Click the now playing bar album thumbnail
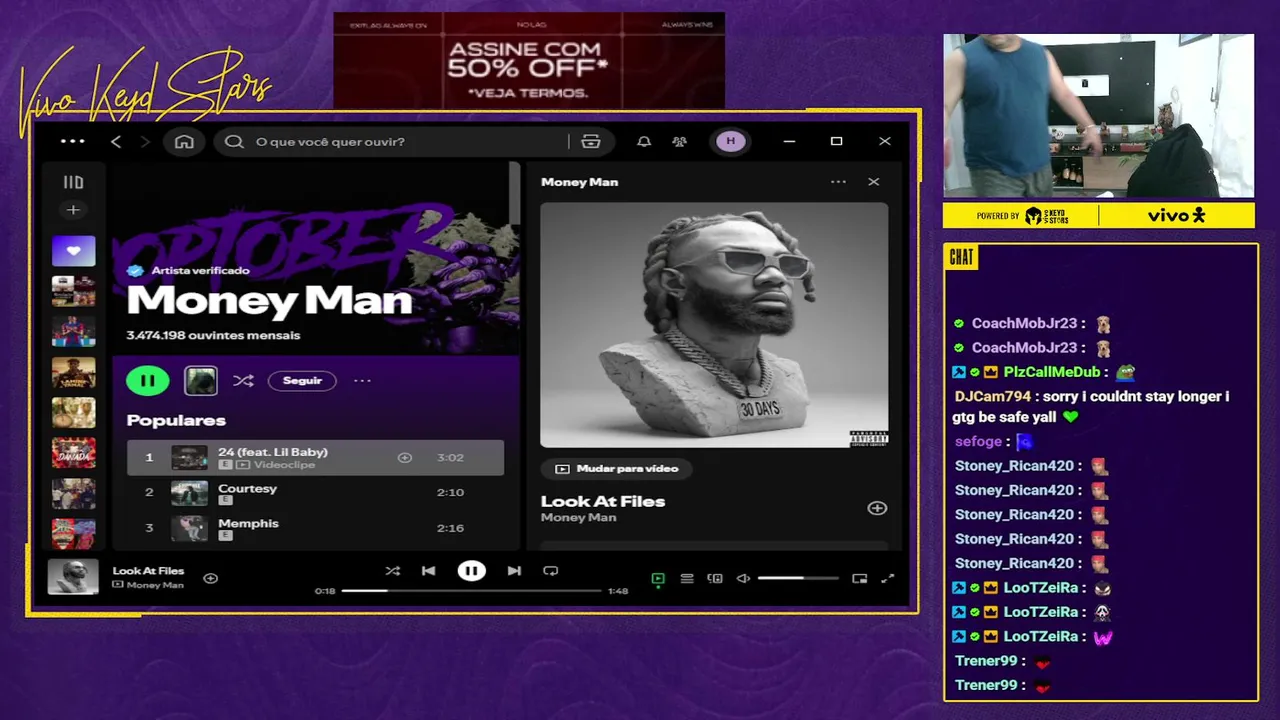The width and height of the screenshot is (1280, 720). point(74,578)
